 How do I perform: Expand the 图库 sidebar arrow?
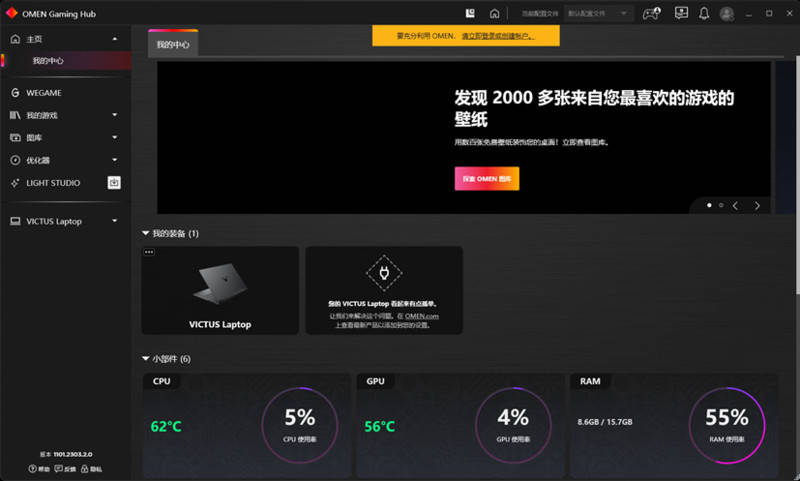coord(115,138)
